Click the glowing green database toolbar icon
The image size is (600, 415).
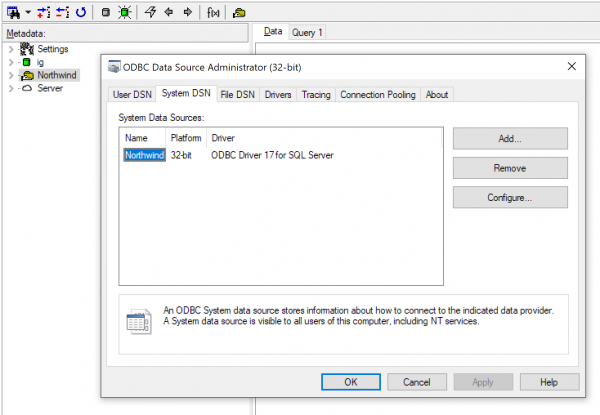(x=125, y=12)
